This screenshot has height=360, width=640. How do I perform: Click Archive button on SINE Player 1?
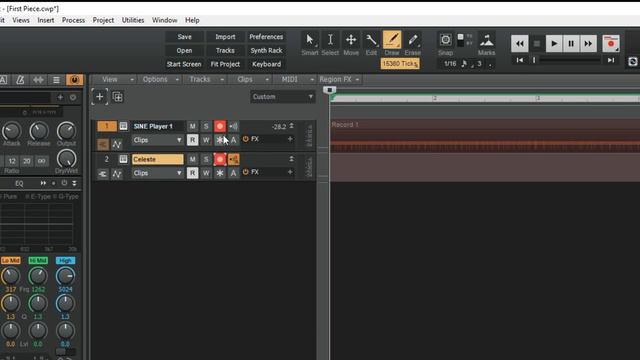coord(233,140)
